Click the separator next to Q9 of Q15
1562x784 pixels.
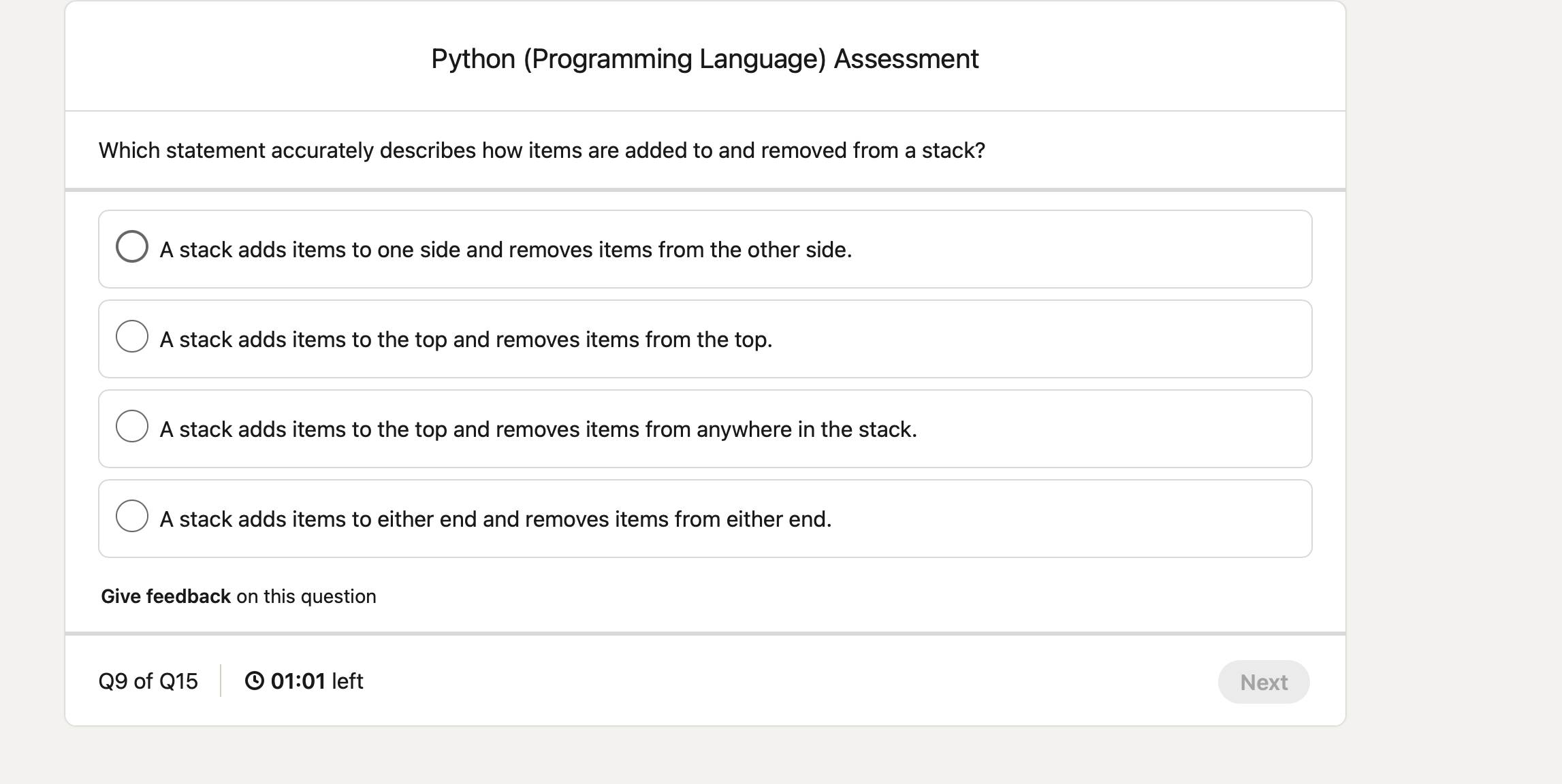point(221,681)
